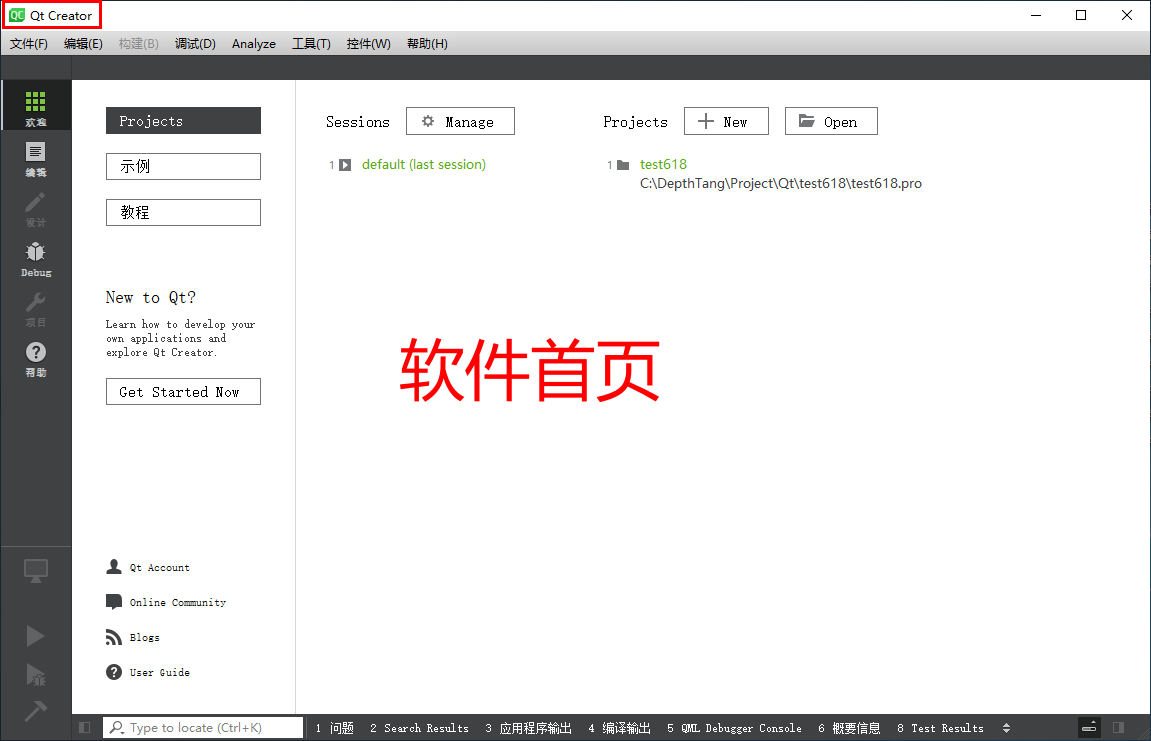Open the Qt Account link
This screenshot has width=1151, height=741.
coord(148,567)
